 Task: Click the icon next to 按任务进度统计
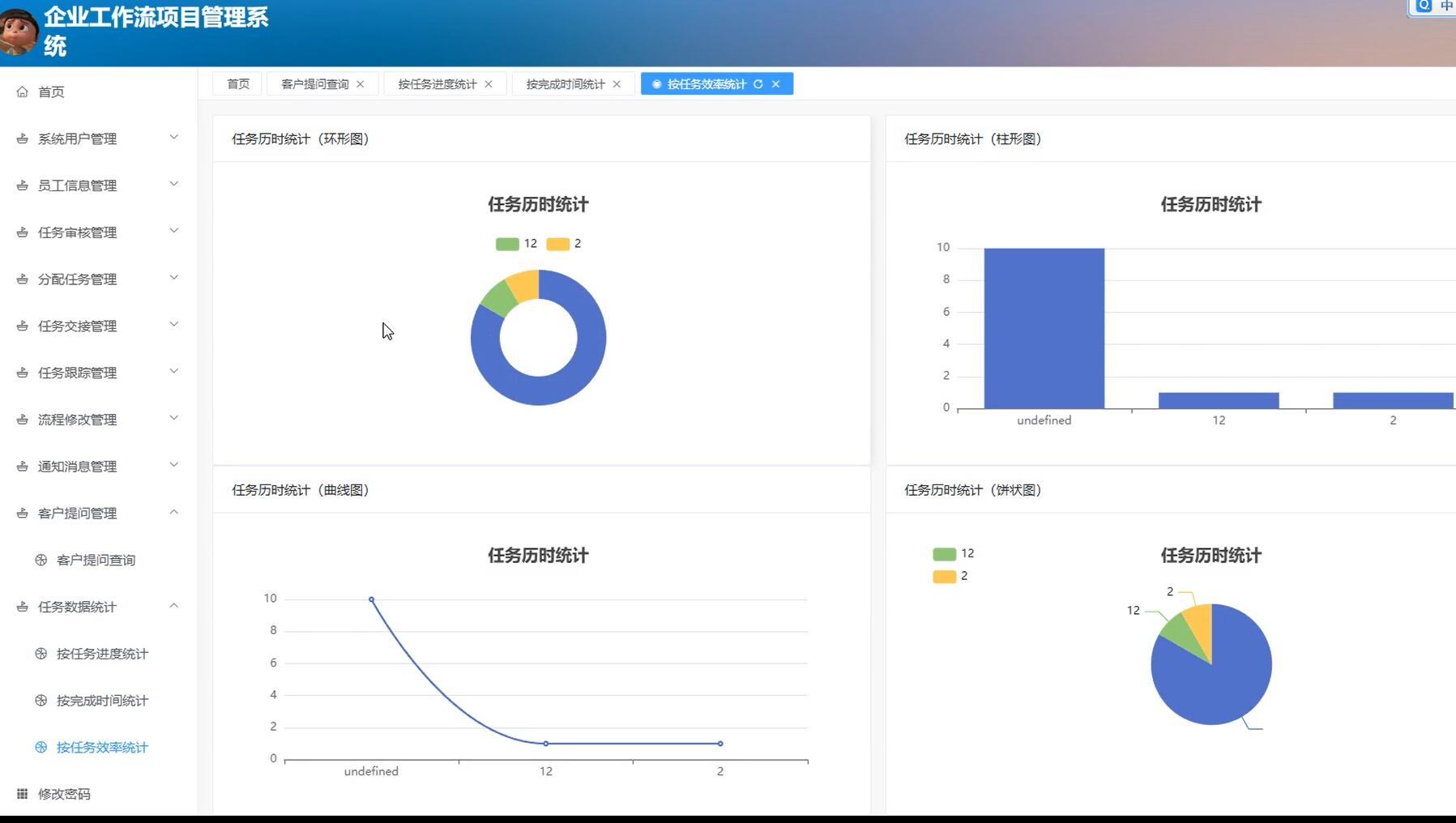39,653
